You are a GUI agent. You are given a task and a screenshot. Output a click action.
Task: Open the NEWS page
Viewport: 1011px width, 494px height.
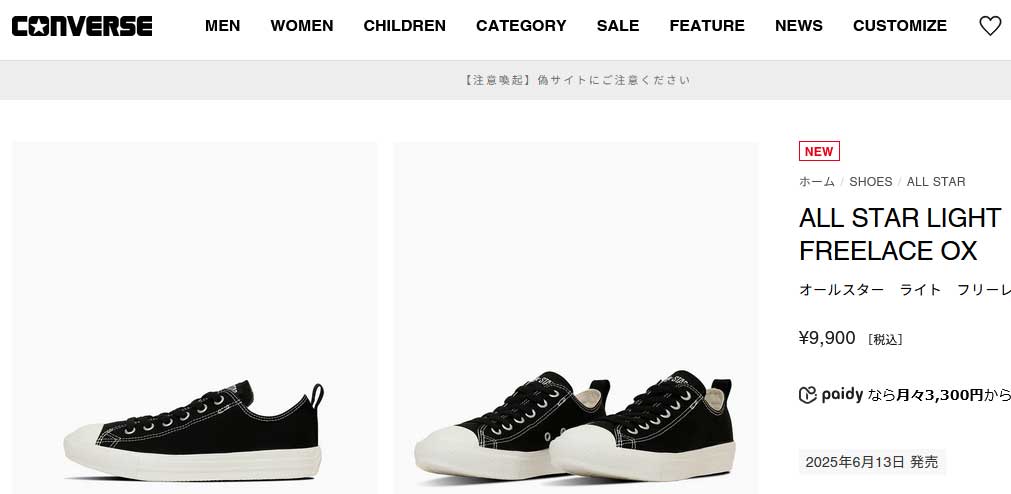[x=798, y=26]
